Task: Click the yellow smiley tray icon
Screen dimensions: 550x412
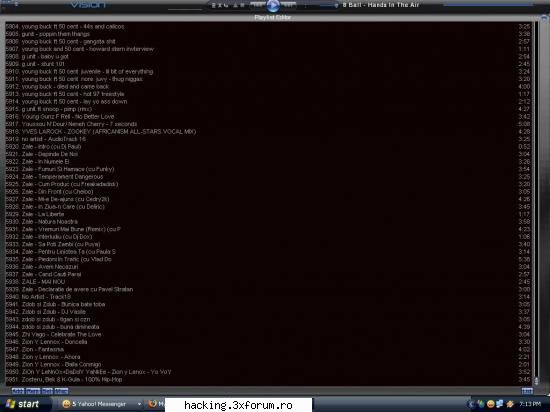Action: tap(490, 404)
